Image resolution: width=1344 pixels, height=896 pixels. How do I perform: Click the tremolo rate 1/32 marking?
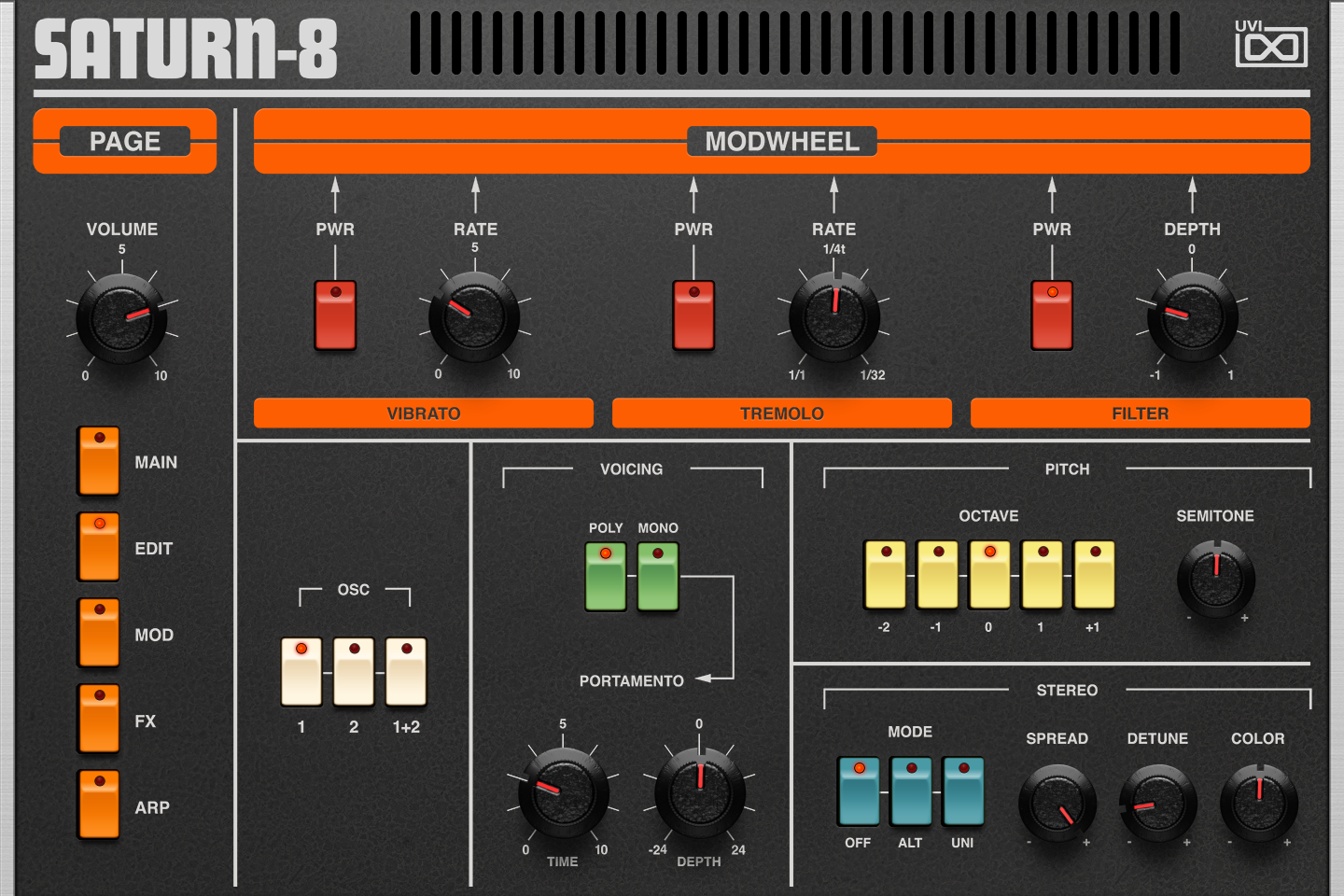873,375
